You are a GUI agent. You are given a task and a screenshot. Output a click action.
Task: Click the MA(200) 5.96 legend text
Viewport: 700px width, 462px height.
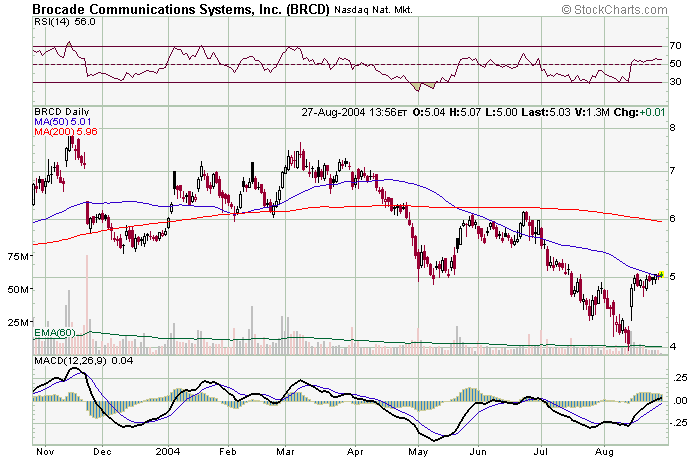coord(66,132)
